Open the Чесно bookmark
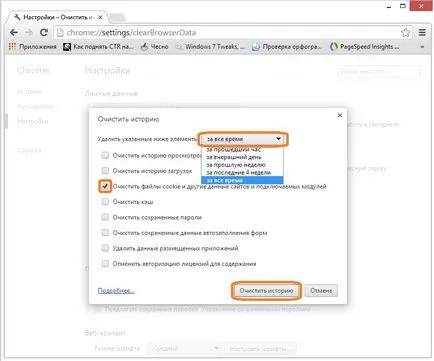This screenshot has height=361, width=434. [x=154, y=47]
